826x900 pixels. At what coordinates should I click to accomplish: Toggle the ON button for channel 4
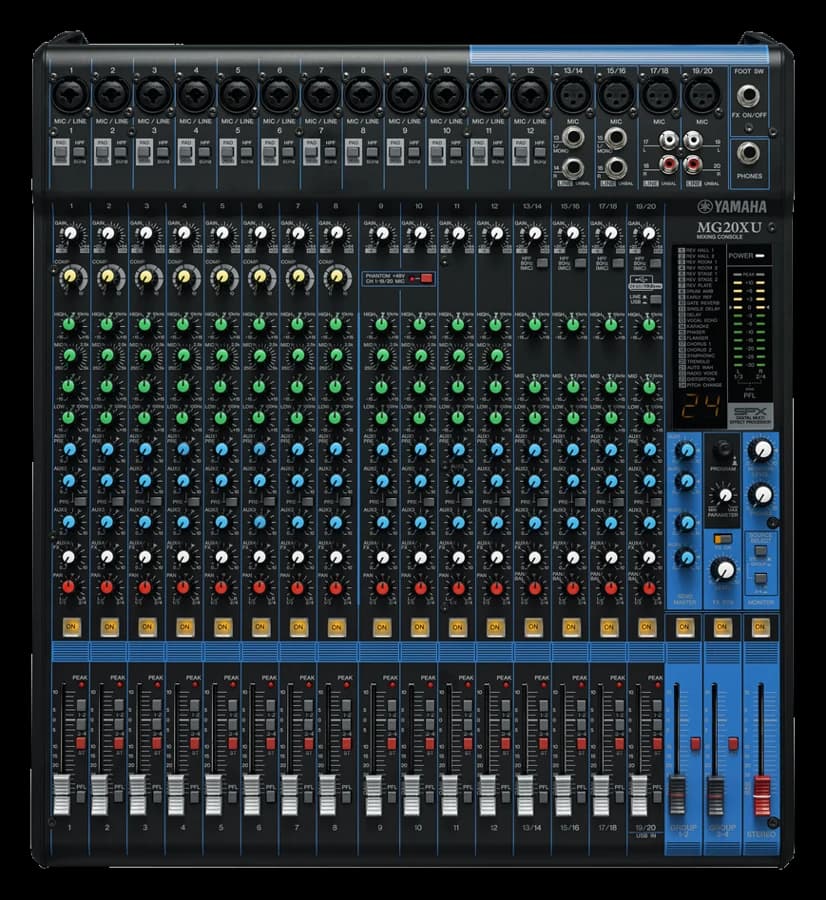click(184, 627)
